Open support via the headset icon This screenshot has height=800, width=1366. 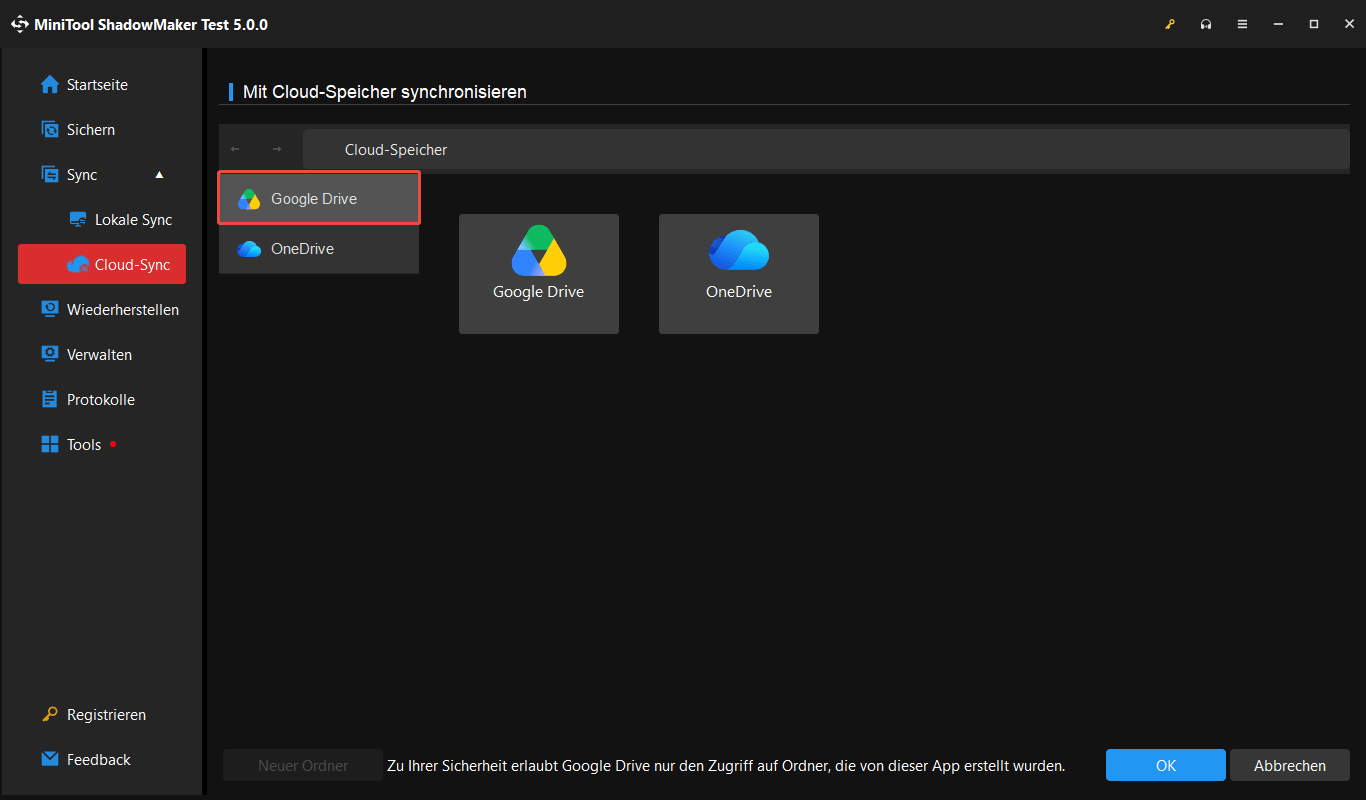[x=1206, y=24]
